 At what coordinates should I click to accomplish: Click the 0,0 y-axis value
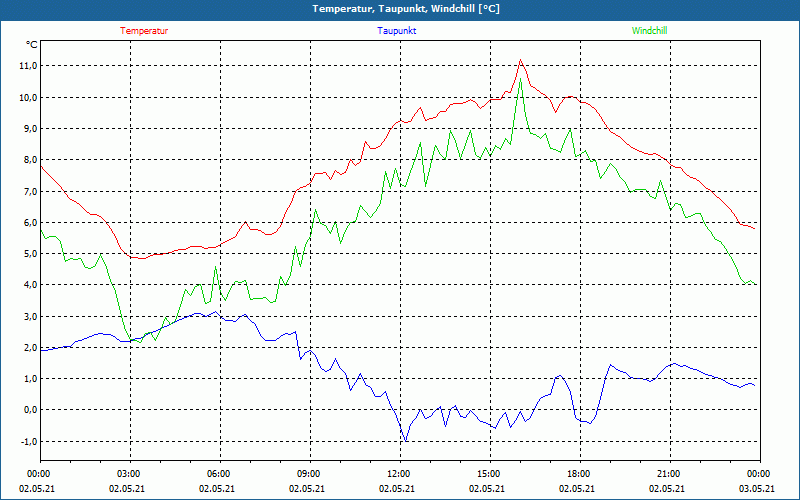[29, 410]
